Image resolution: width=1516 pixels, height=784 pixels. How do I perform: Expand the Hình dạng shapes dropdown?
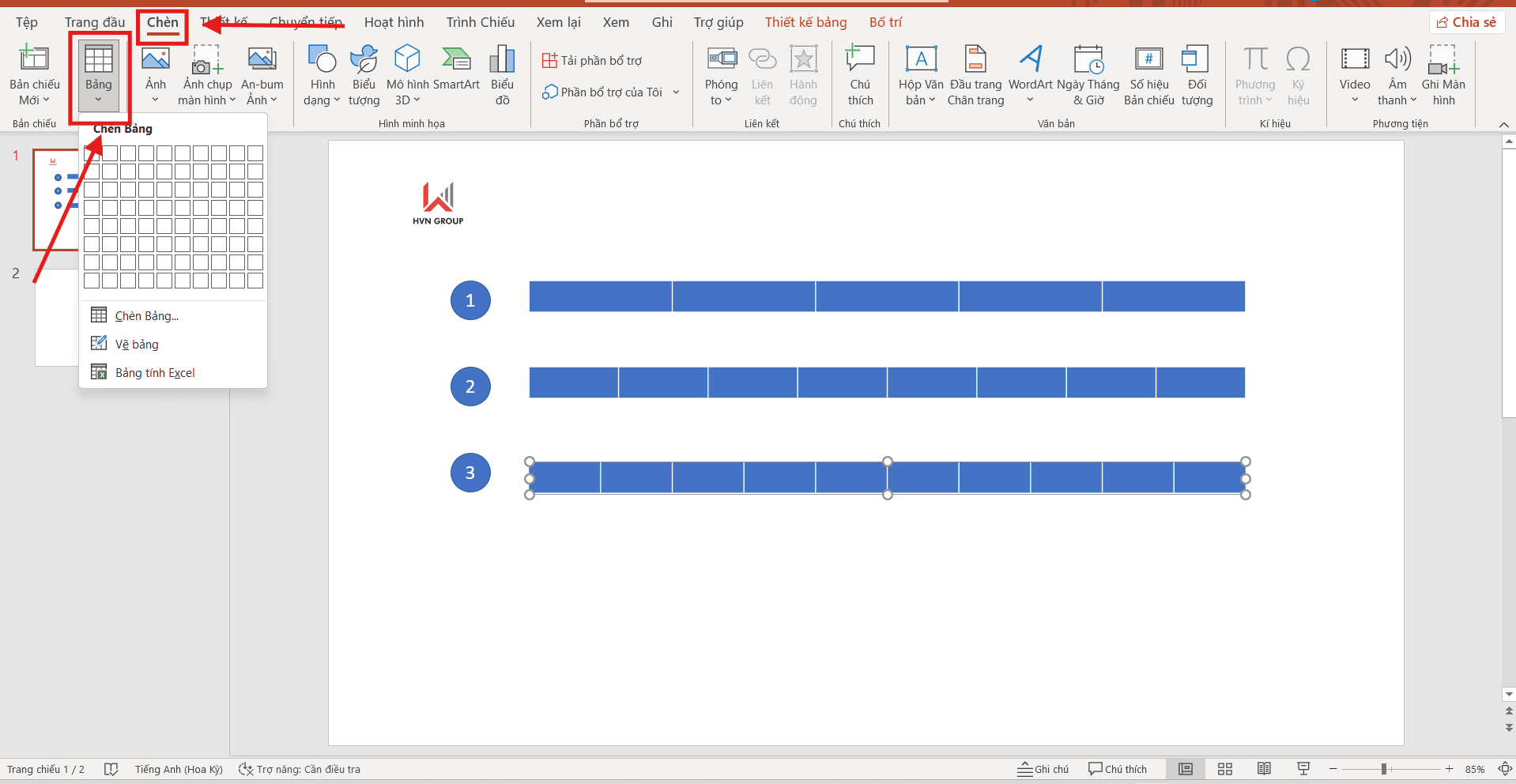pos(322,75)
